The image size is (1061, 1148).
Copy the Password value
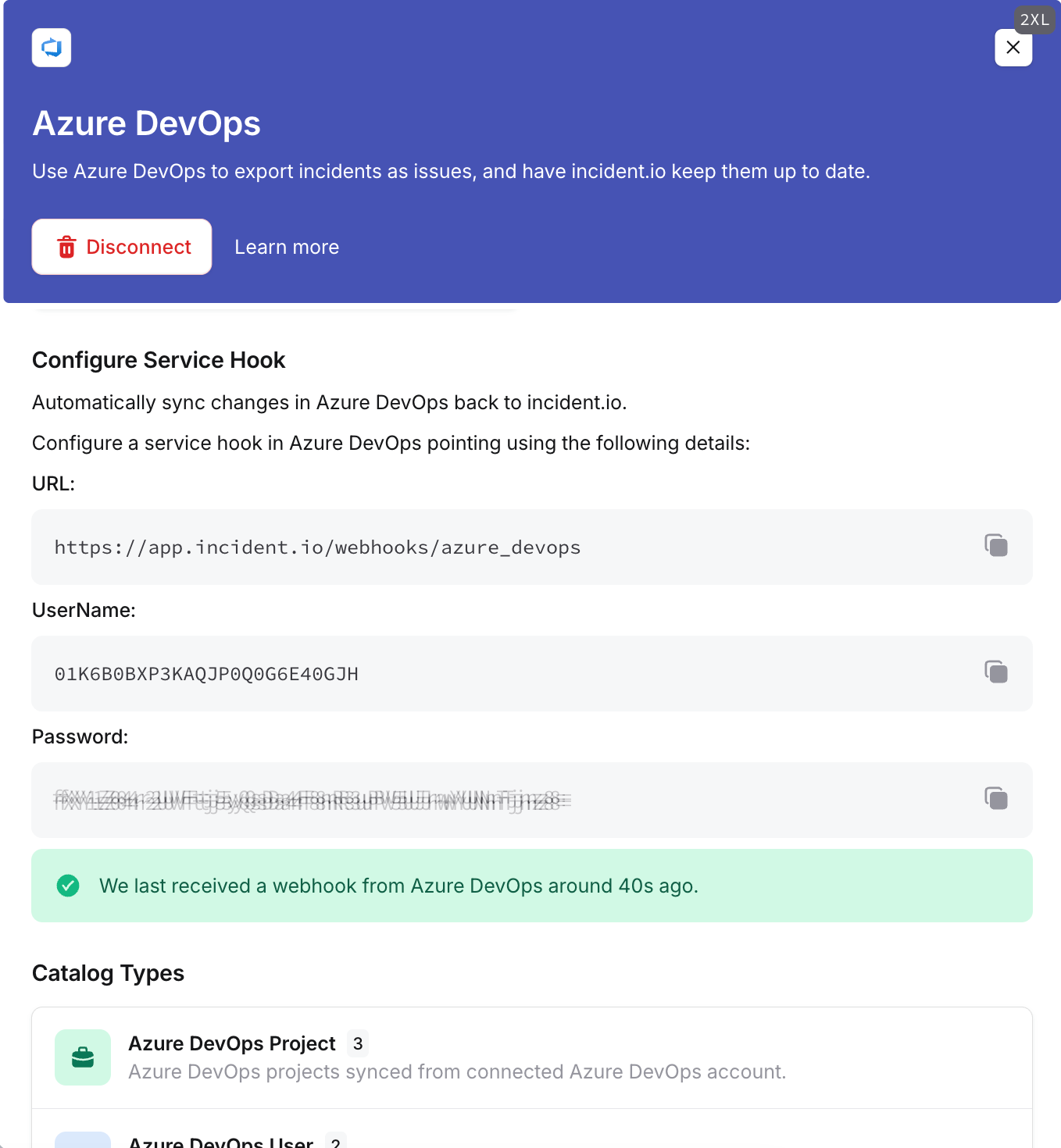[996, 798]
